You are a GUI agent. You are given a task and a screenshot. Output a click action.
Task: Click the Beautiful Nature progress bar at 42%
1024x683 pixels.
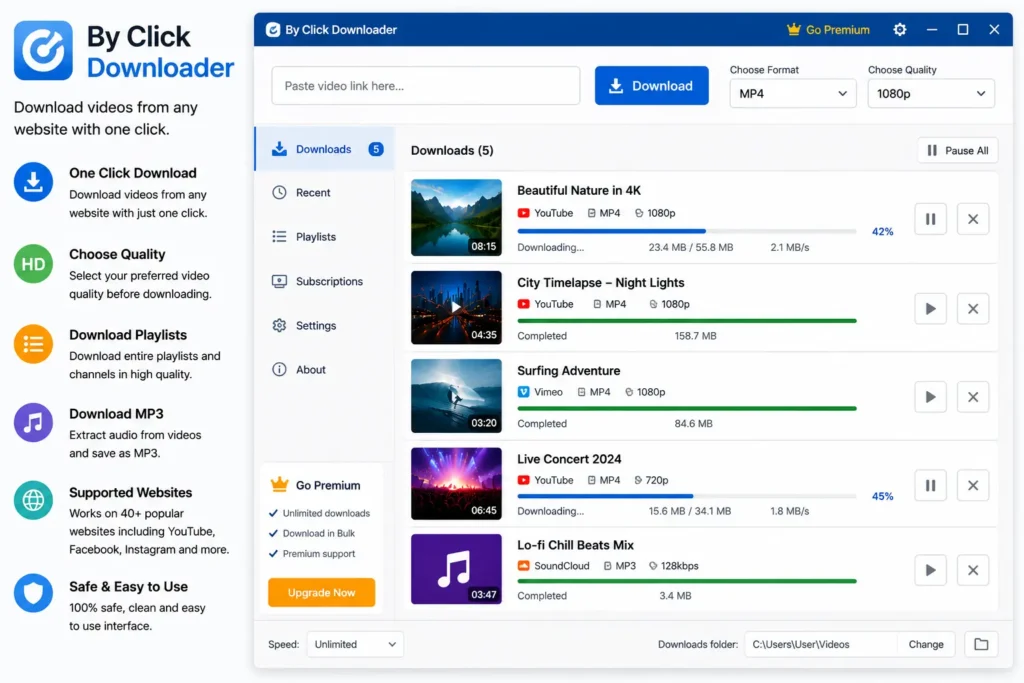click(x=686, y=231)
